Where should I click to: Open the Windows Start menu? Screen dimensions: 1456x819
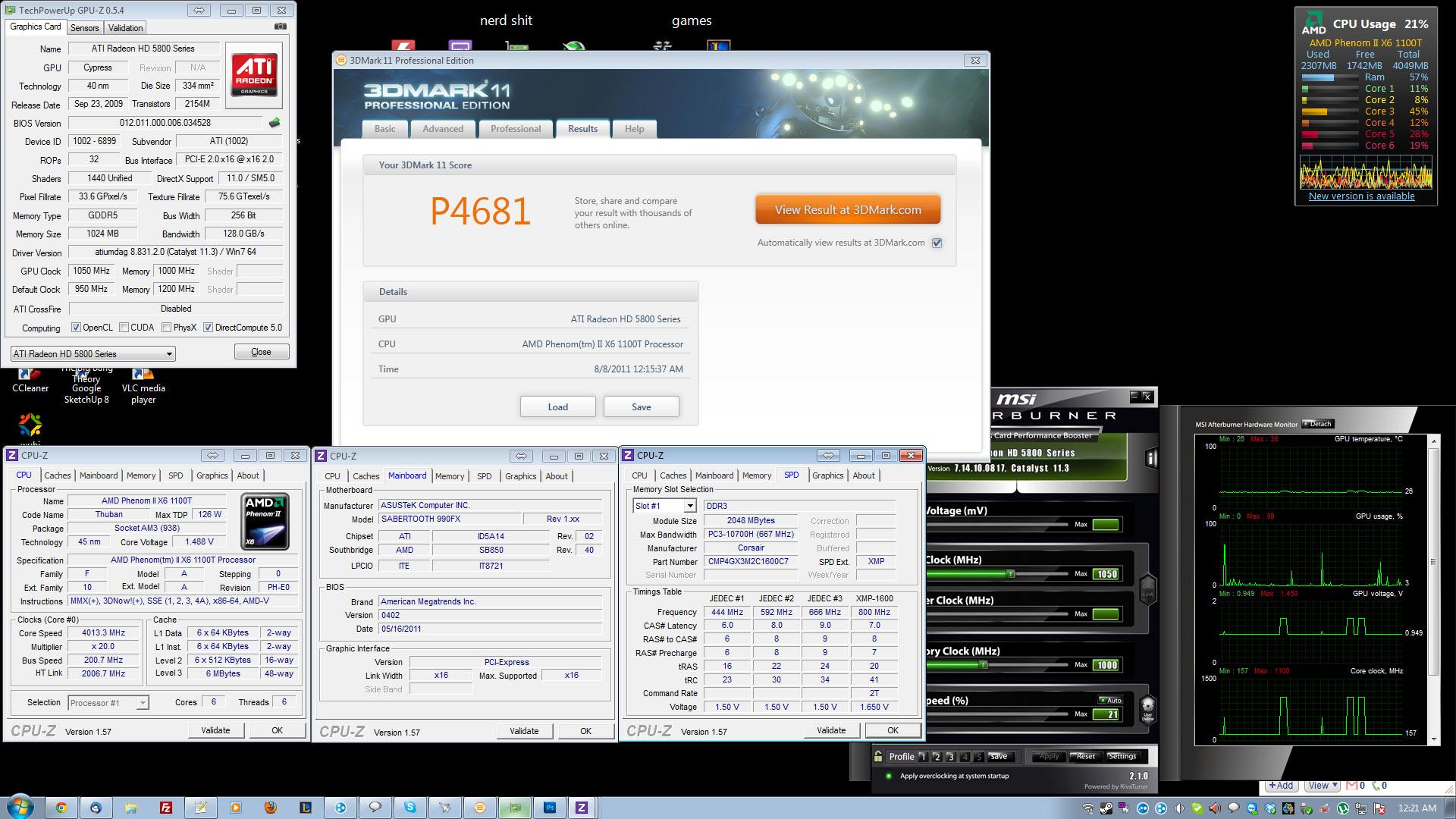(x=20, y=807)
